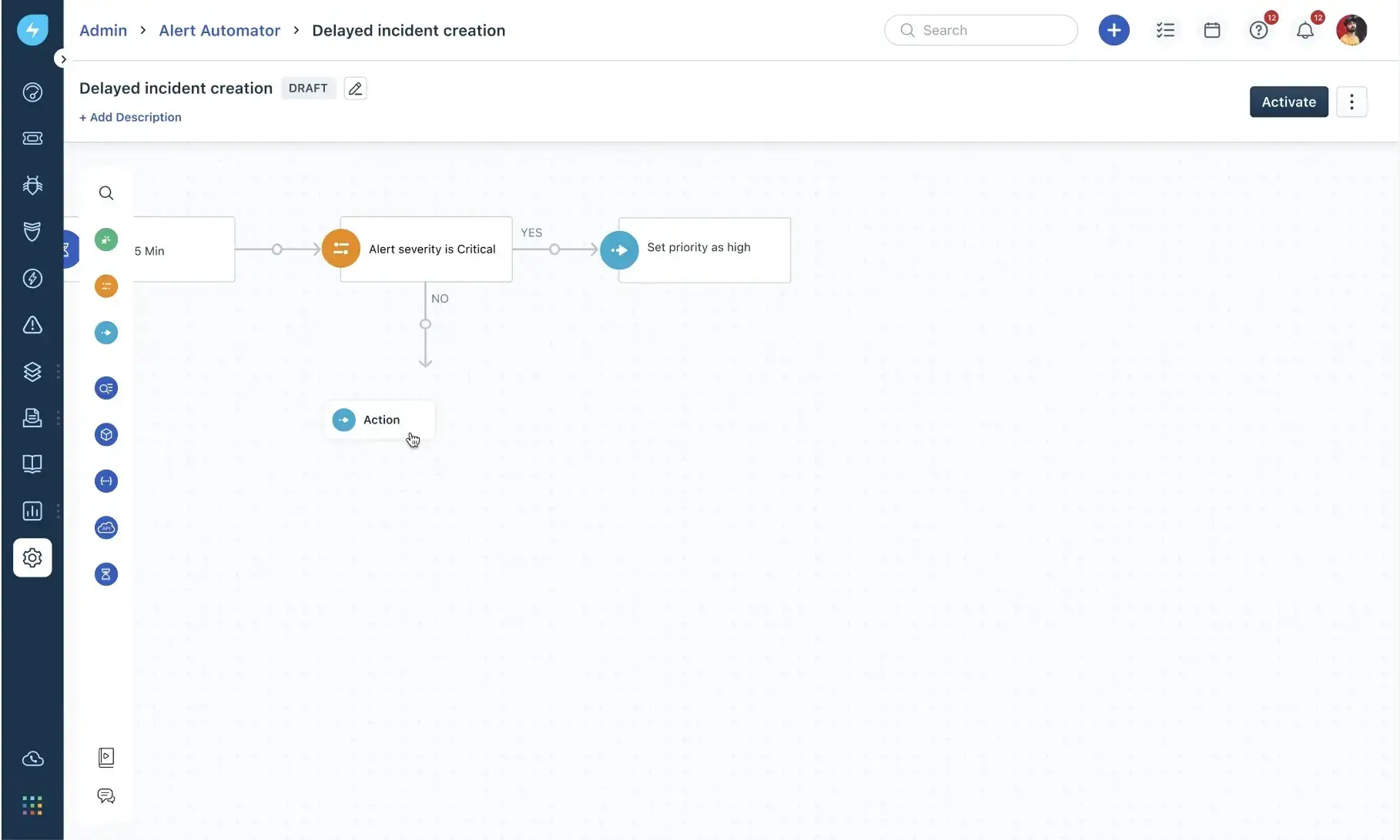The image size is (1400, 840).
Task: Select the hourglass timer node in palette
Action: pos(106,574)
